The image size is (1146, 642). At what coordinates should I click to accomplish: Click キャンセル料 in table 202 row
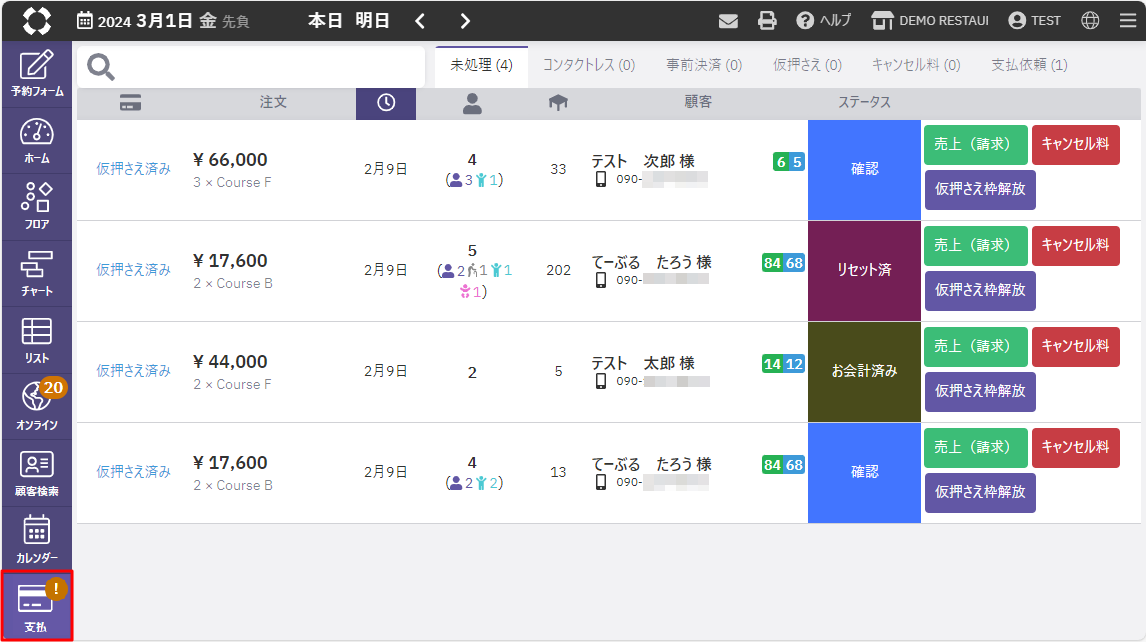coord(1075,246)
